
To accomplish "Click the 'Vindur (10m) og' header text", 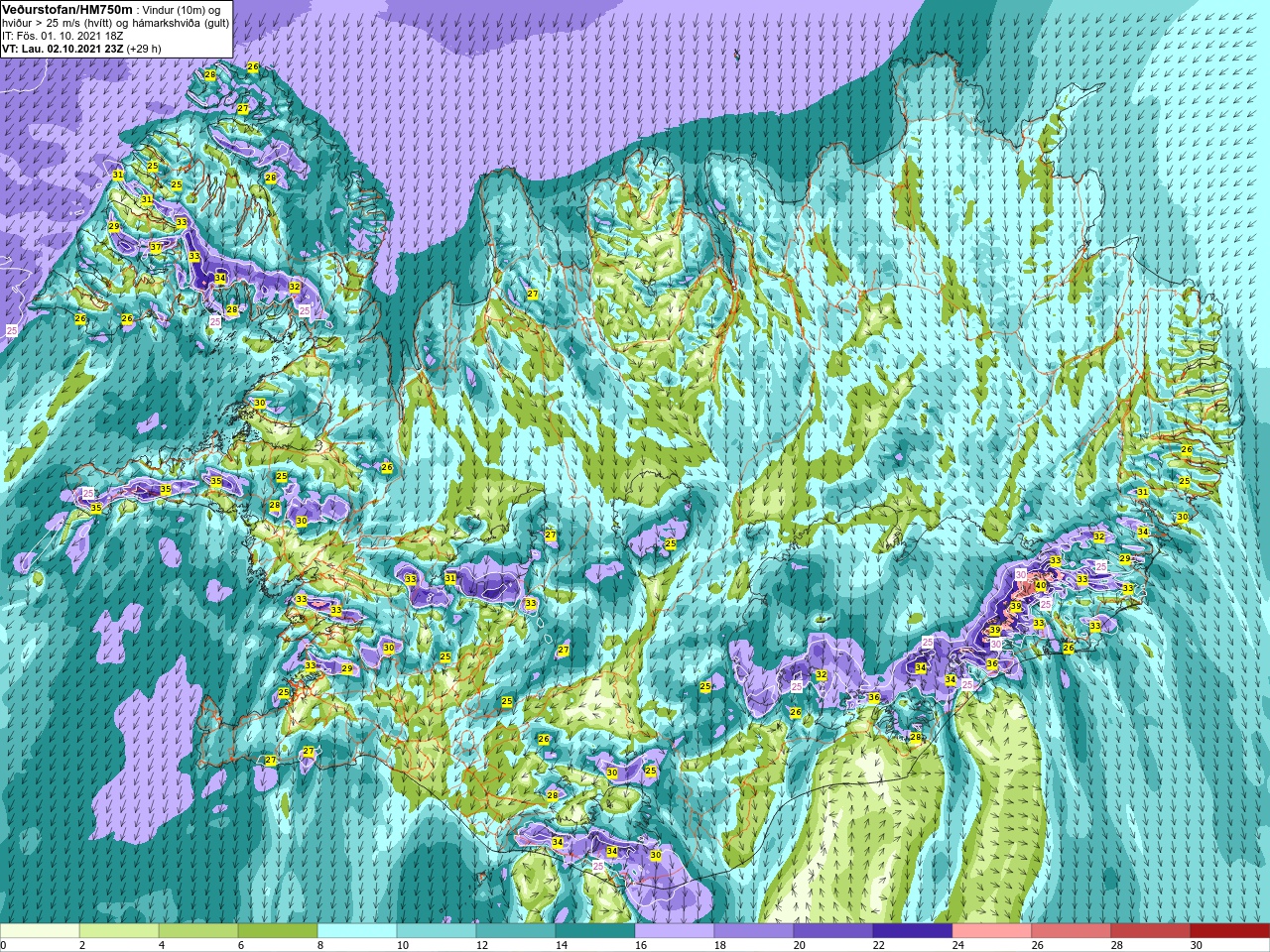I will (183, 10).
